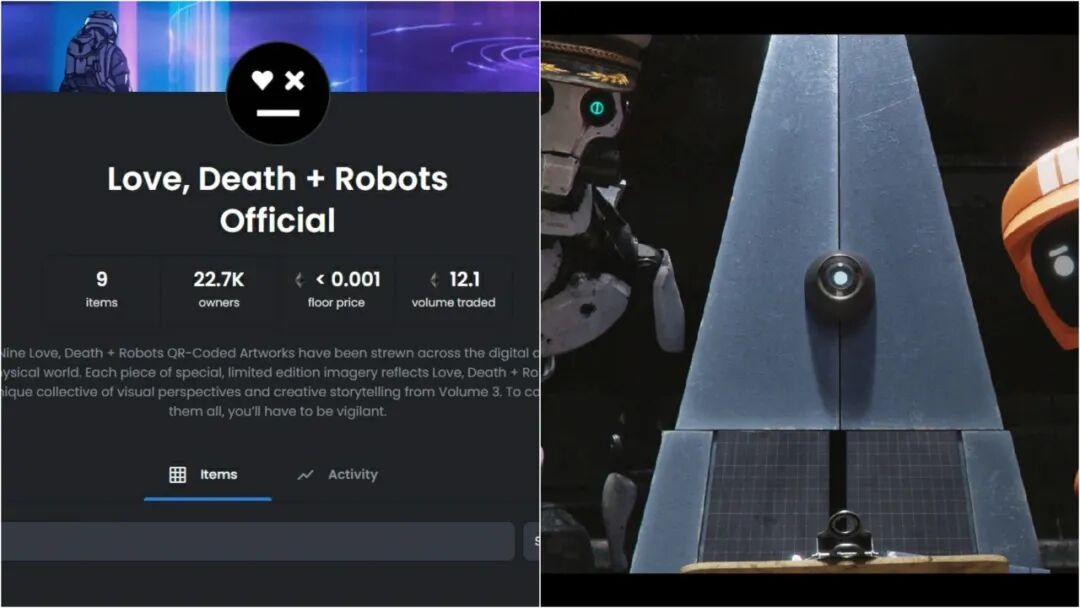Click the Ethereum symbol beside 12.1 volume
The height and width of the screenshot is (608, 1080).
[434, 280]
